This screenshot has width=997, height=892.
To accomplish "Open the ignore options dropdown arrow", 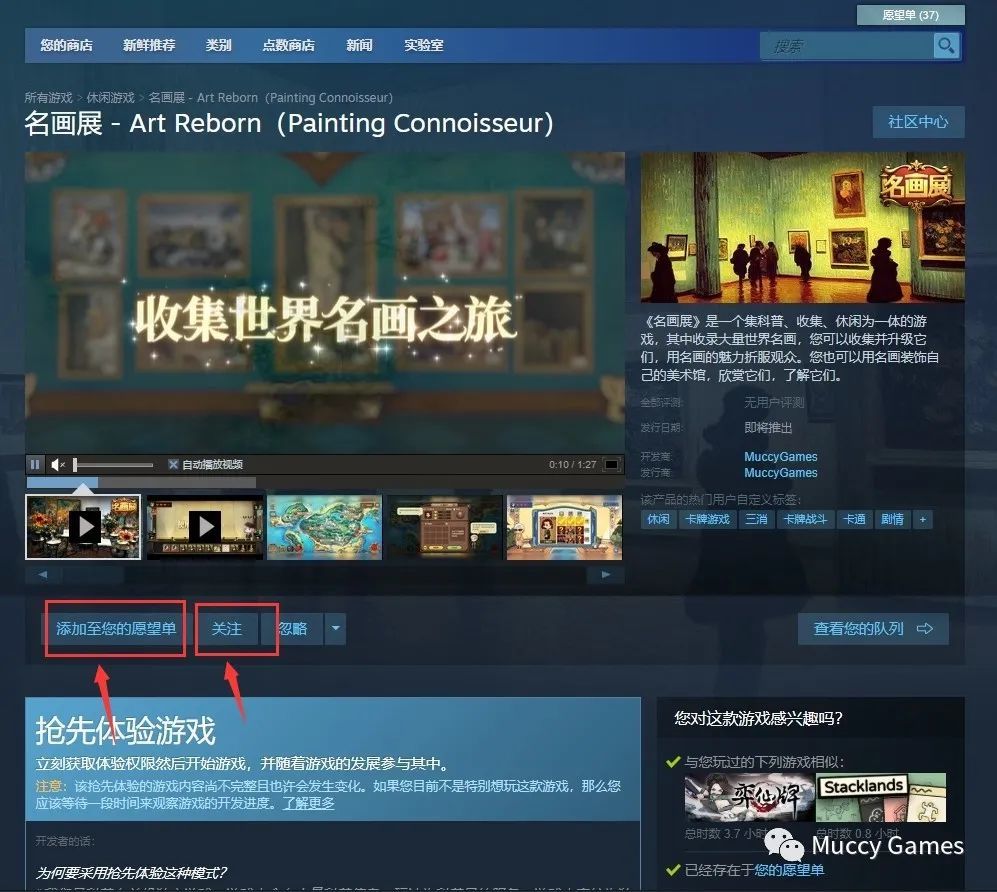I will (x=336, y=629).
